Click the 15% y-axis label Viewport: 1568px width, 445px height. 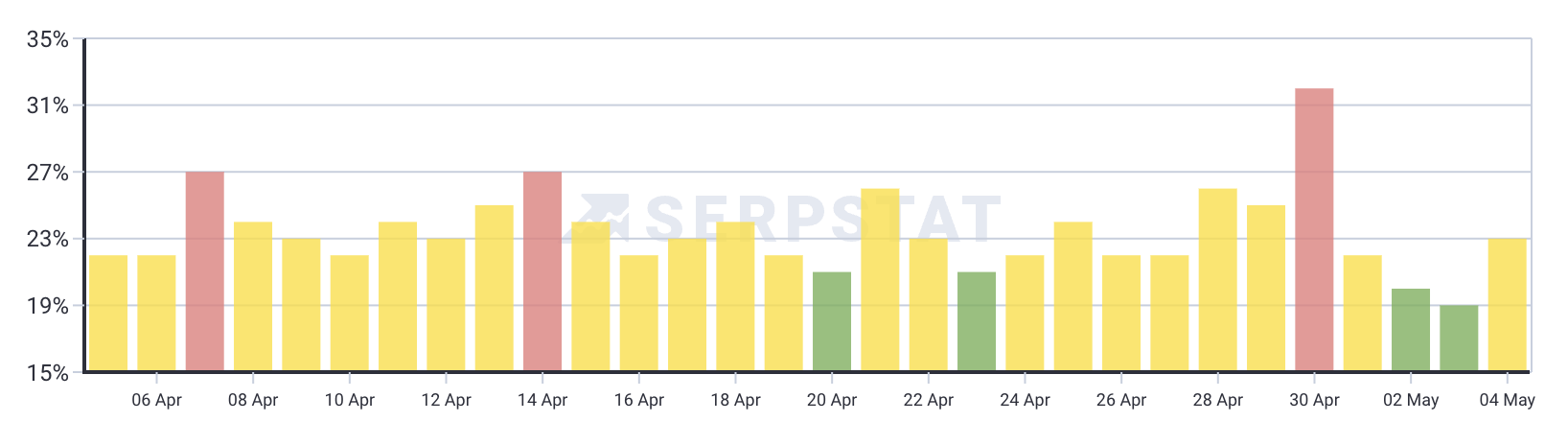pyautogui.click(x=47, y=373)
